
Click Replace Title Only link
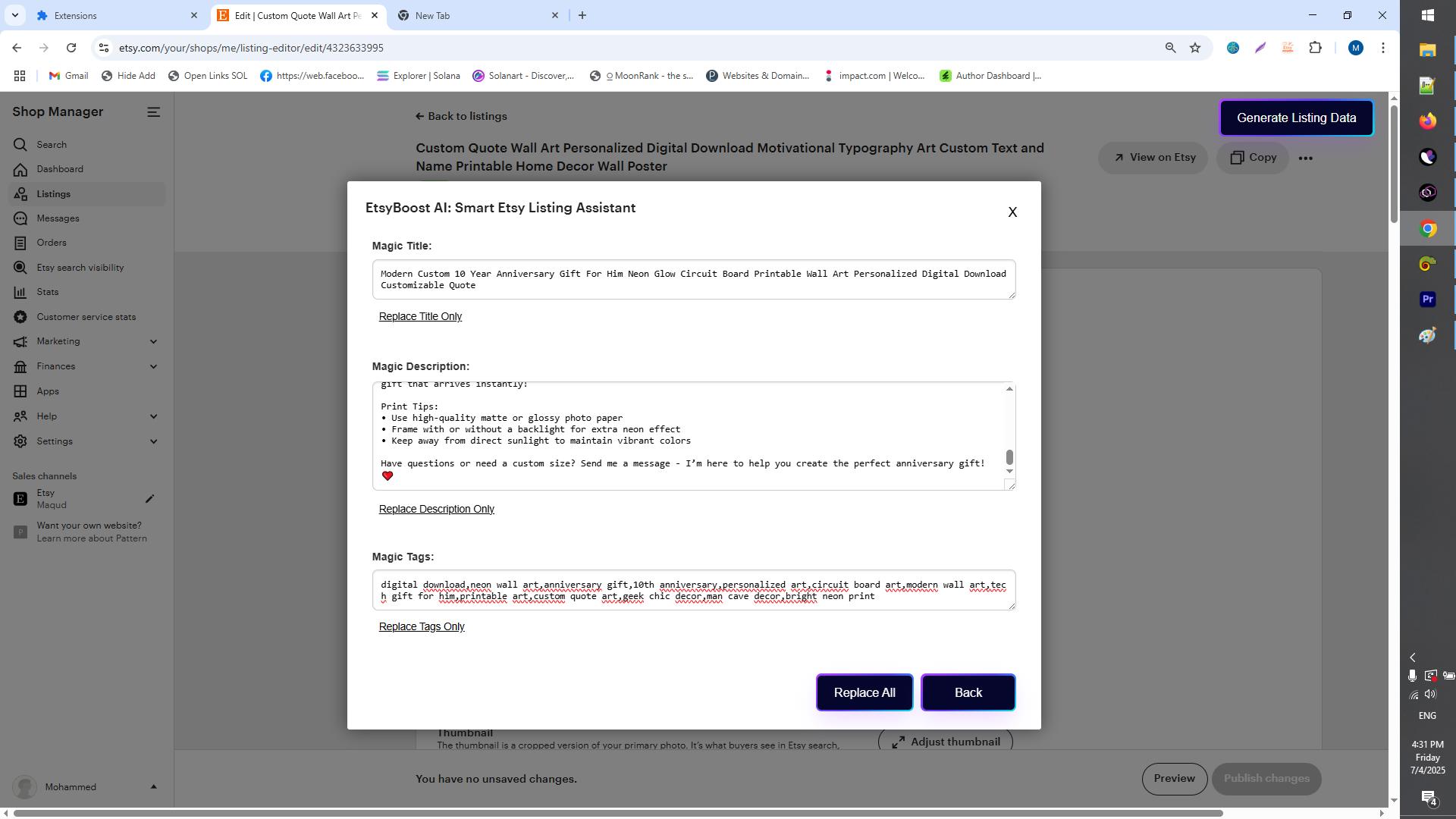tap(420, 316)
